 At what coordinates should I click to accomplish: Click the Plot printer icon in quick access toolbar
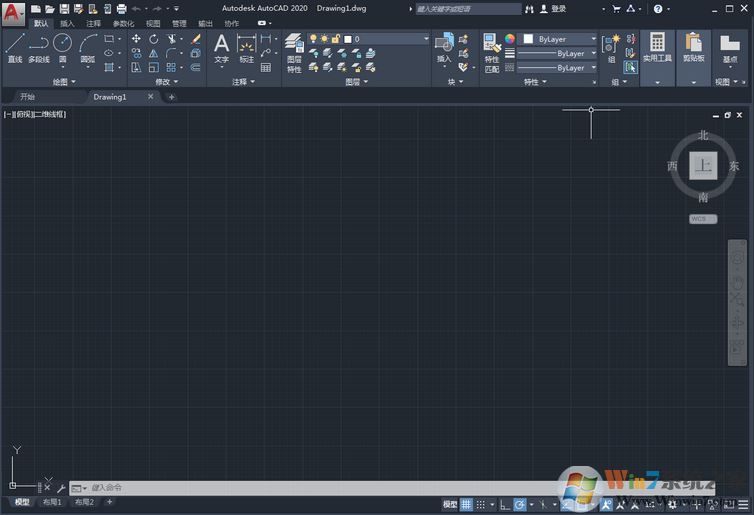click(122, 9)
